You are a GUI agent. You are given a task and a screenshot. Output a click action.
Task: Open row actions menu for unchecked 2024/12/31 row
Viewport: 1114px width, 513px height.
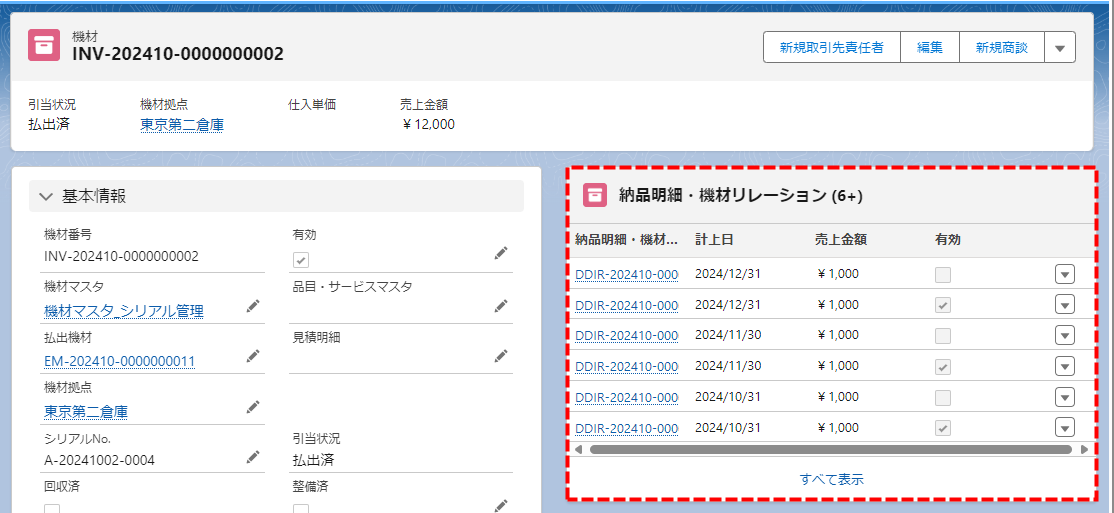coord(1064,274)
